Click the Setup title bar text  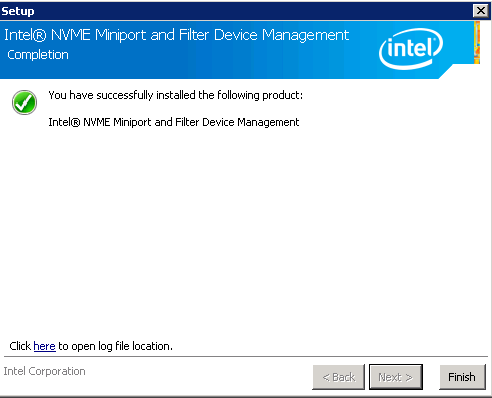pyautogui.click(x=18, y=11)
